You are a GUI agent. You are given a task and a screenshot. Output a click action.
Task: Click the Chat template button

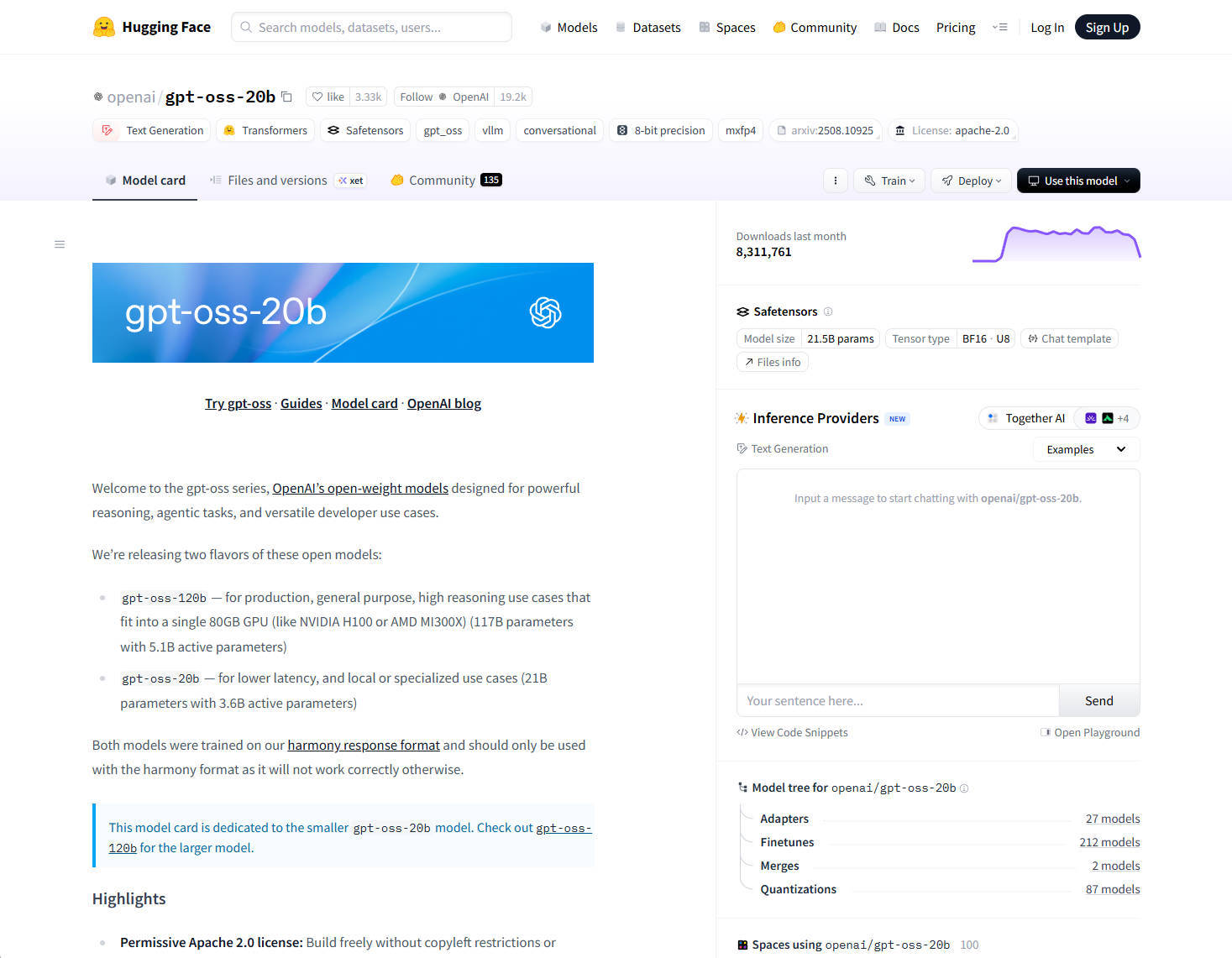coord(1069,339)
